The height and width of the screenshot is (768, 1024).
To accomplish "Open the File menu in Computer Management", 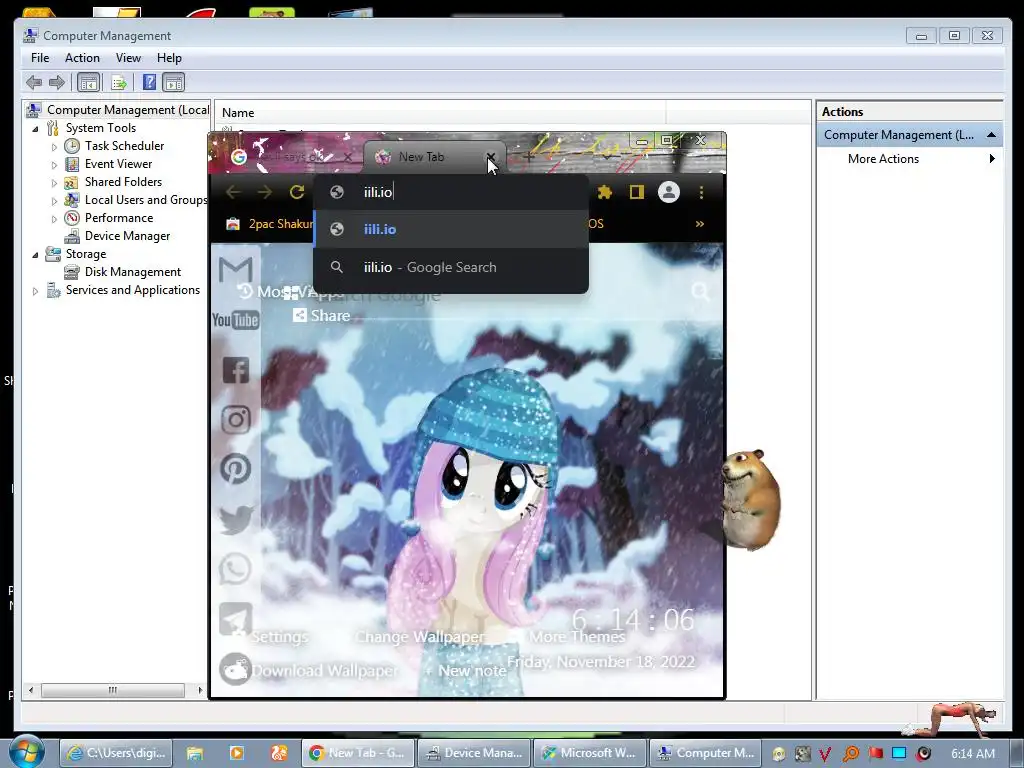I will (x=40, y=58).
